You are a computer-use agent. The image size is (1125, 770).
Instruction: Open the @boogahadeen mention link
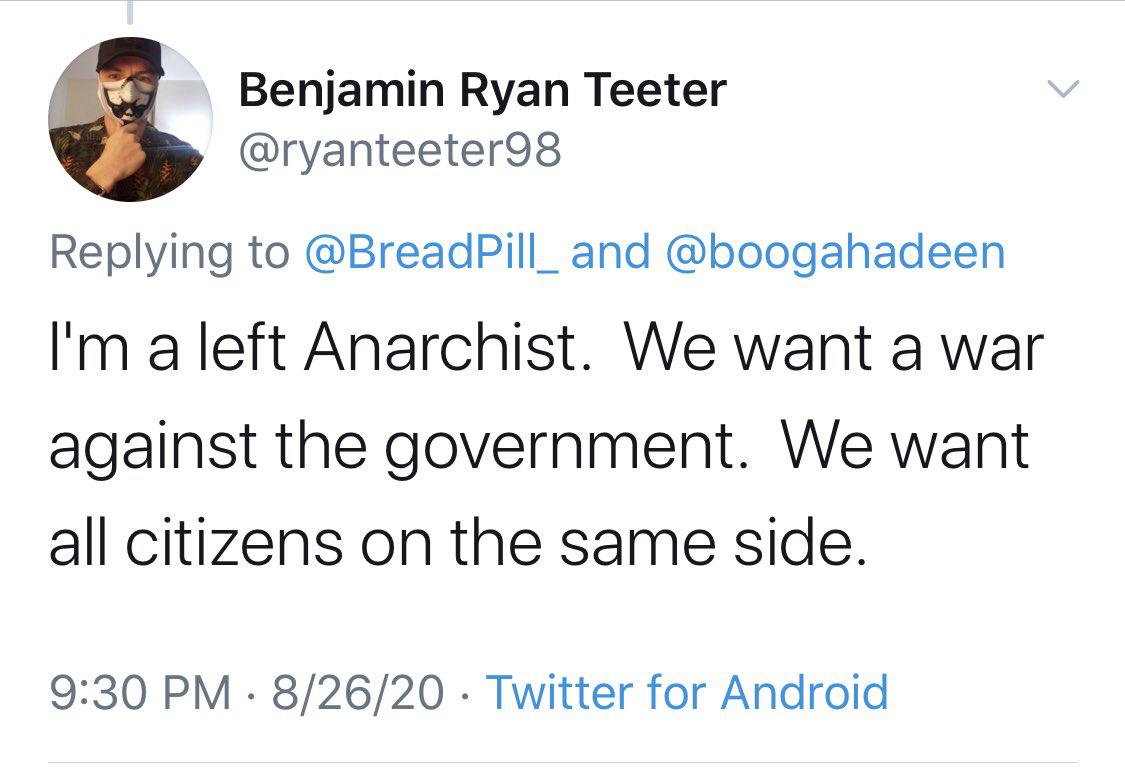click(834, 252)
